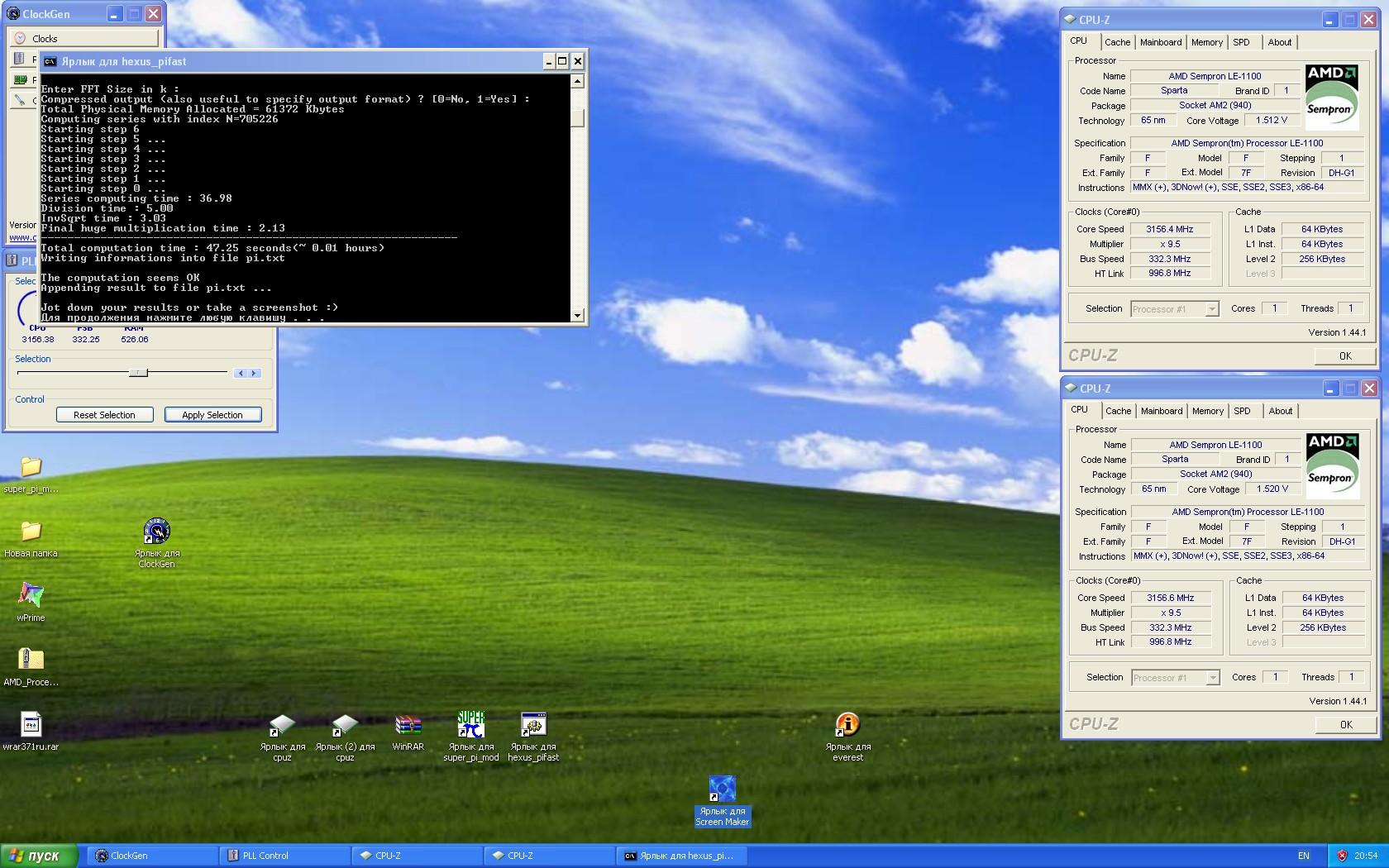1389x868 pixels.
Task: Click the 1.520 V core voltage value
Action: coord(1272,489)
